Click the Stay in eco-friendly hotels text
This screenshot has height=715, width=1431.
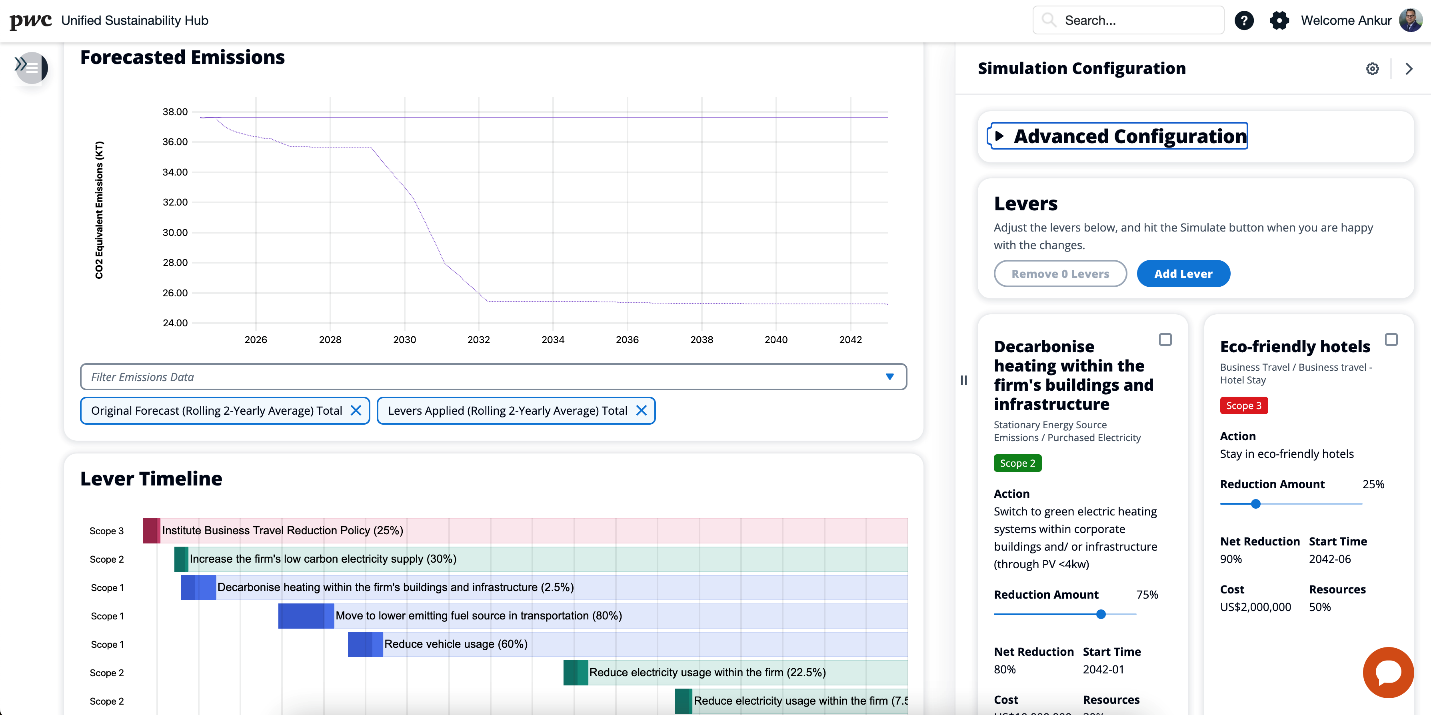(1287, 454)
